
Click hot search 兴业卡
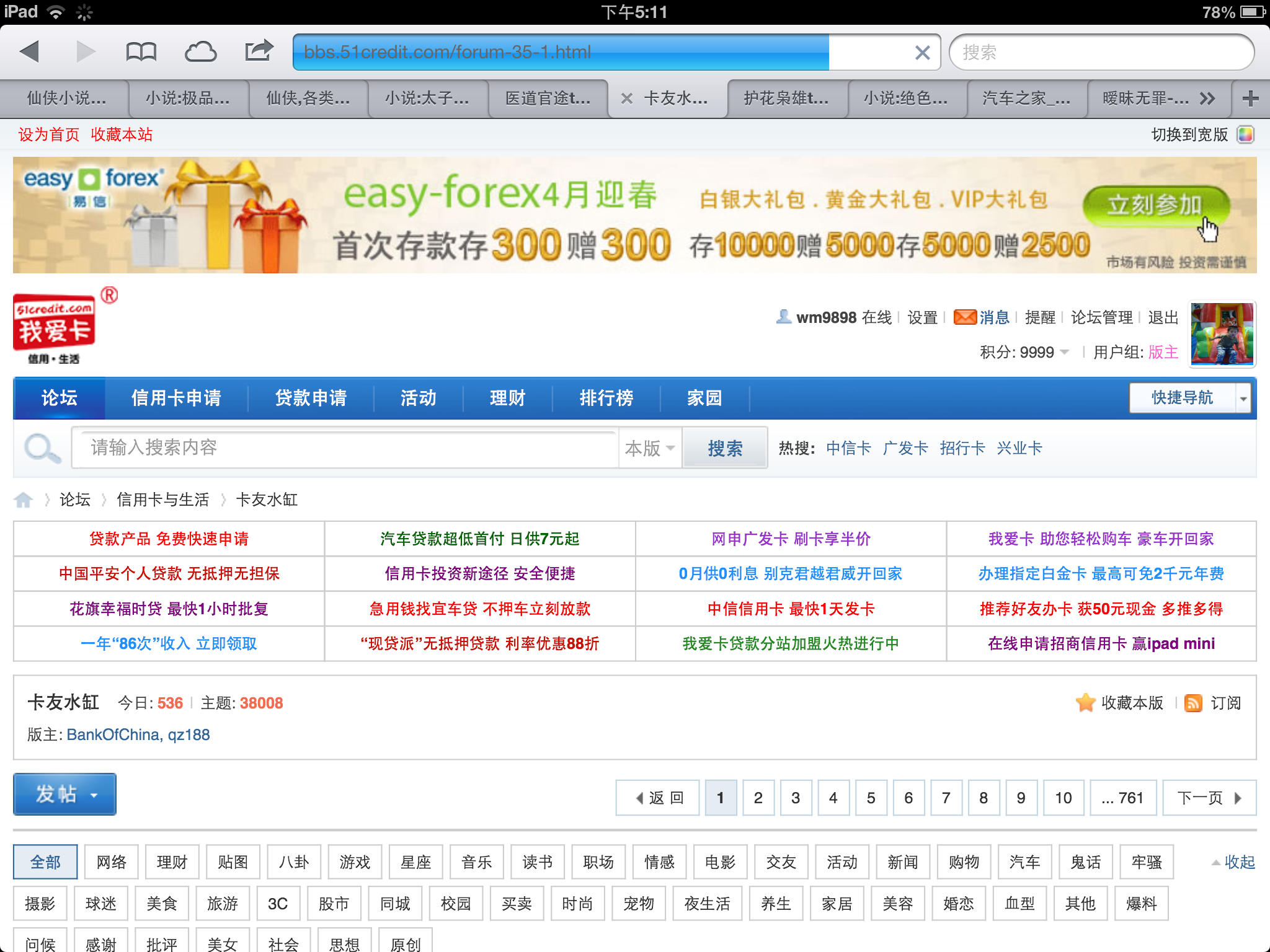click(x=1019, y=448)
